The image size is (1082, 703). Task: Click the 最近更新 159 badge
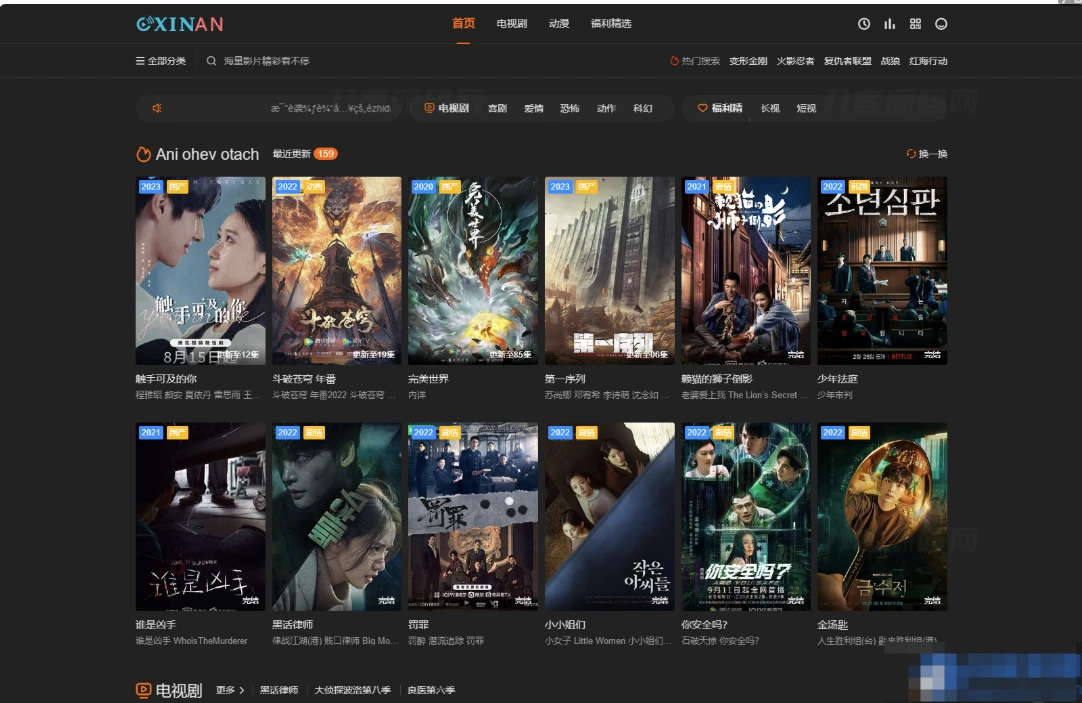coord(305,154)
